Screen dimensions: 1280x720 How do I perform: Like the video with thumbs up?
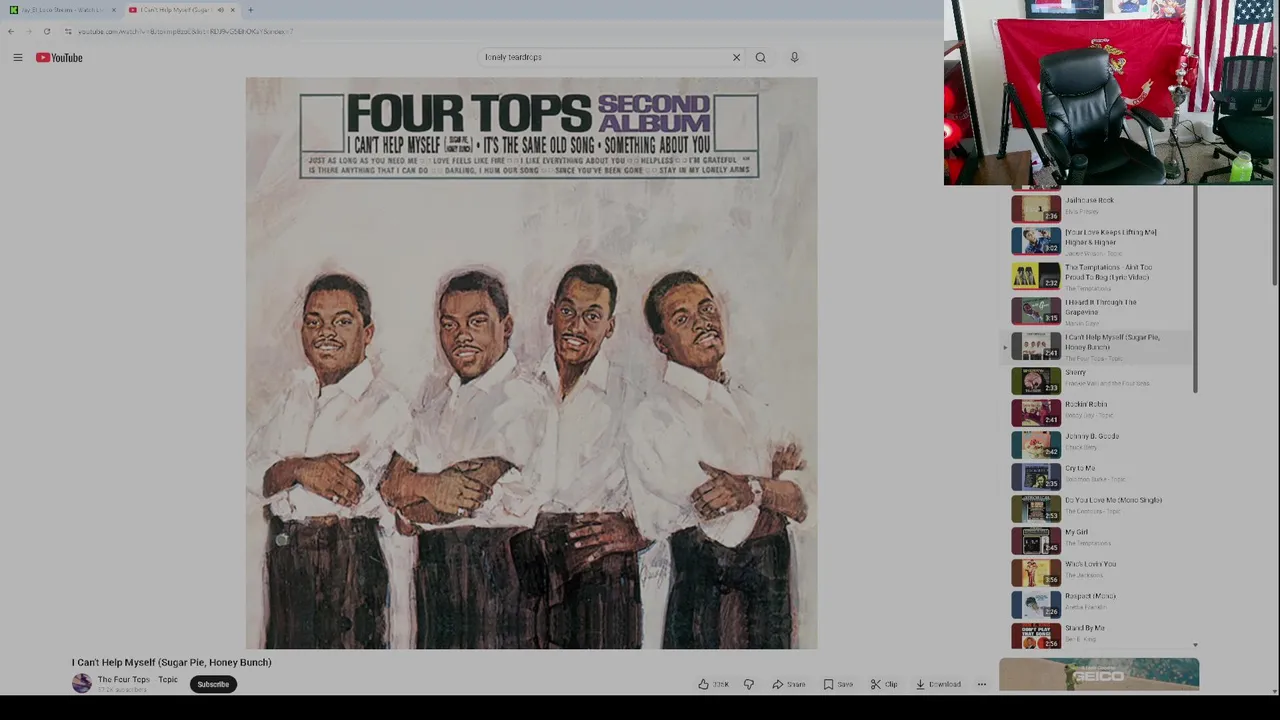click(x=713, y=684)
